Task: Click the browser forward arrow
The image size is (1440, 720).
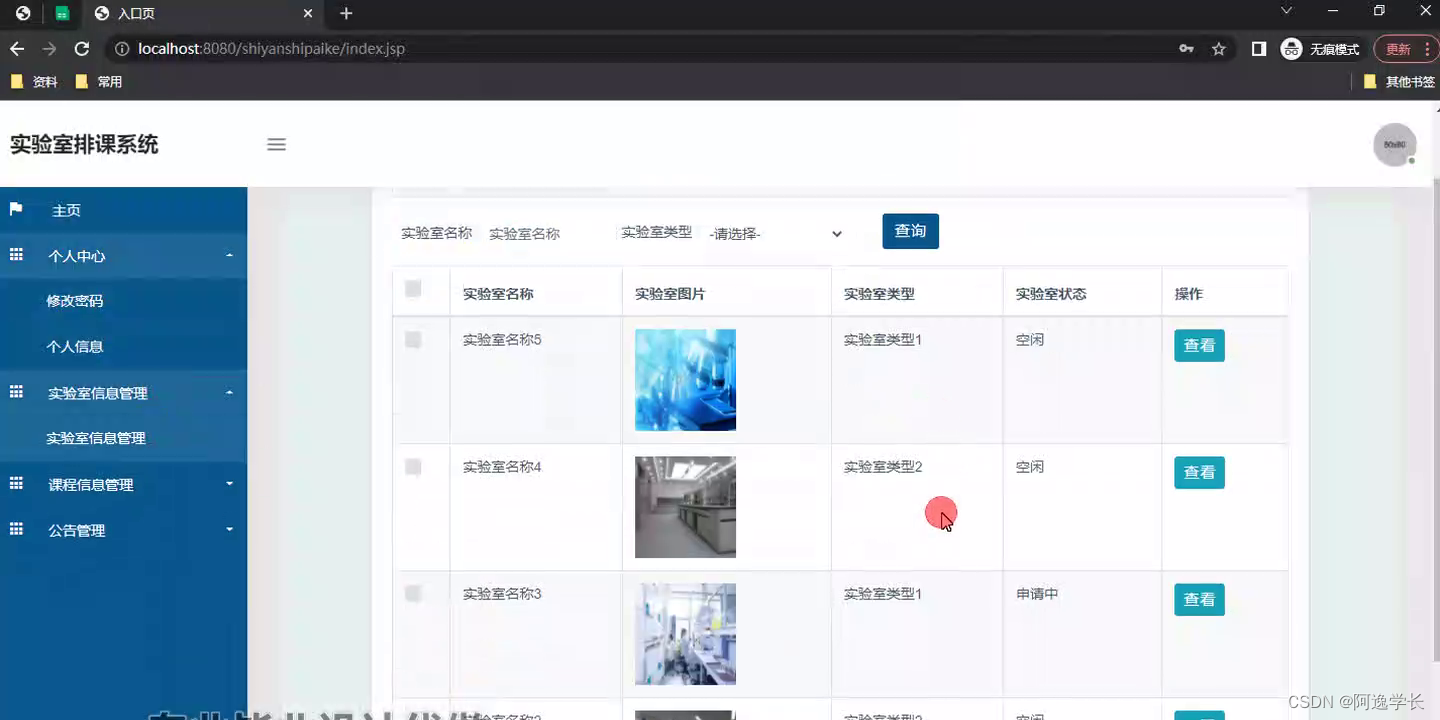Action: pos(49,49)
